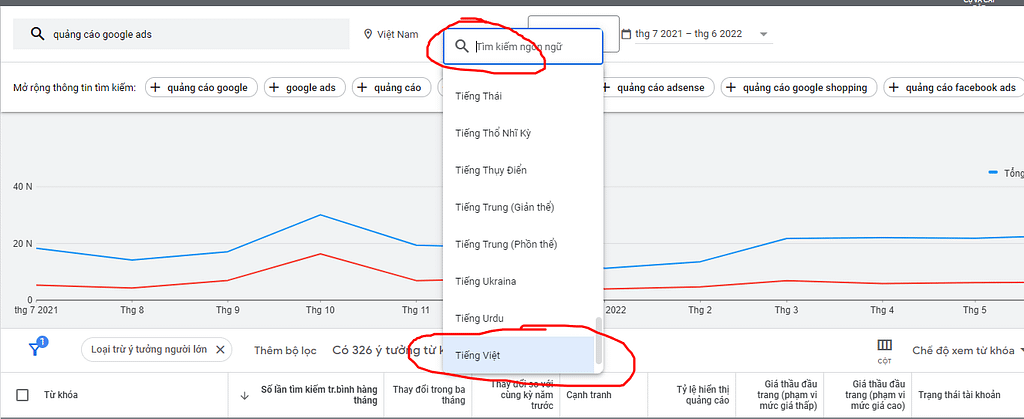Screen dimensions: 1024x419
Task: Click the "Thay đổi trong ba tháng" column header
Action: click(x=429, y=395)
